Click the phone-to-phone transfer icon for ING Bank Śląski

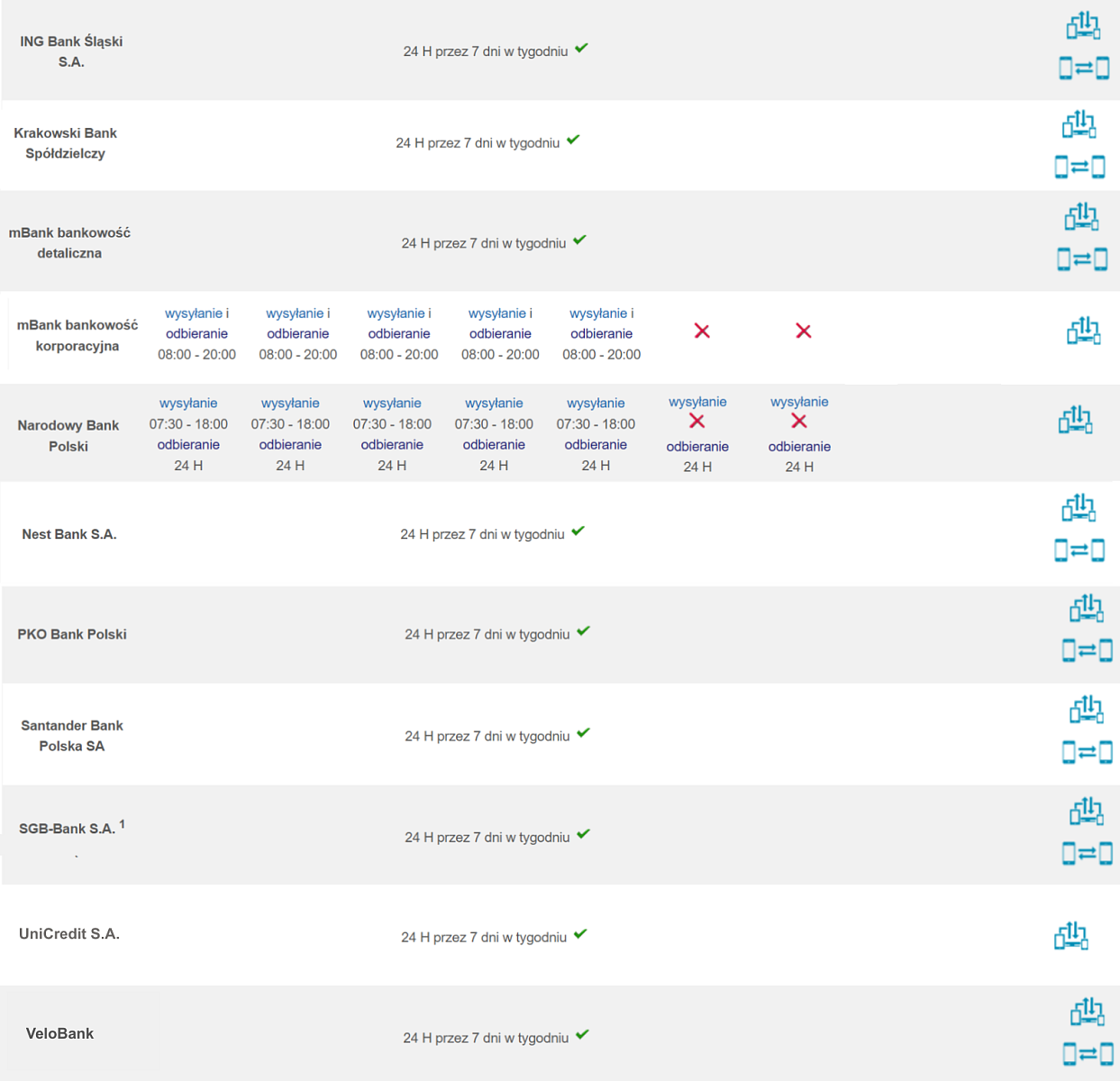pyautogui.click(x=1083, y=68)
